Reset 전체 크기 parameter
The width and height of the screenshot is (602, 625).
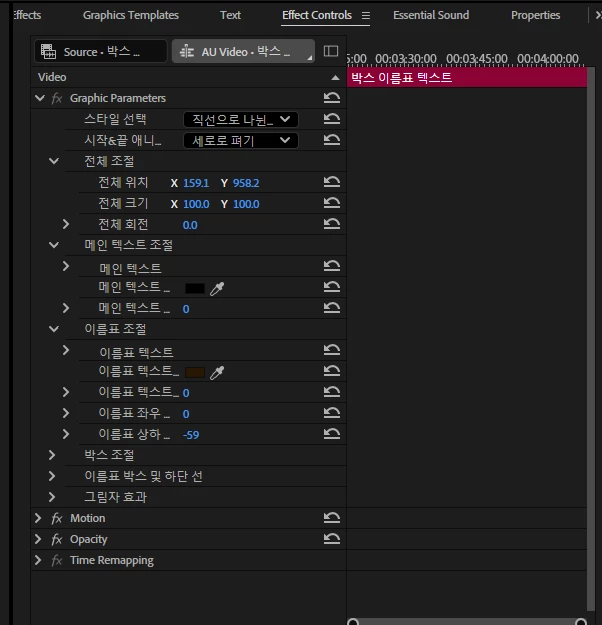[x=332, y=203]
